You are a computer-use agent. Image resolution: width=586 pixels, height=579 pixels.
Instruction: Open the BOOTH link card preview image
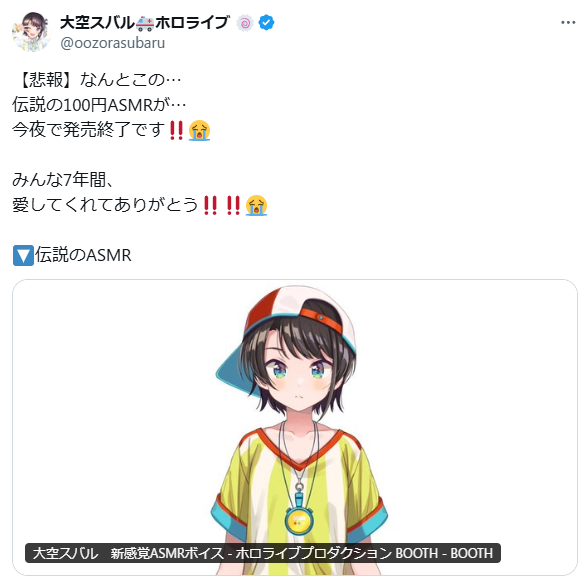tap(295, 427)
